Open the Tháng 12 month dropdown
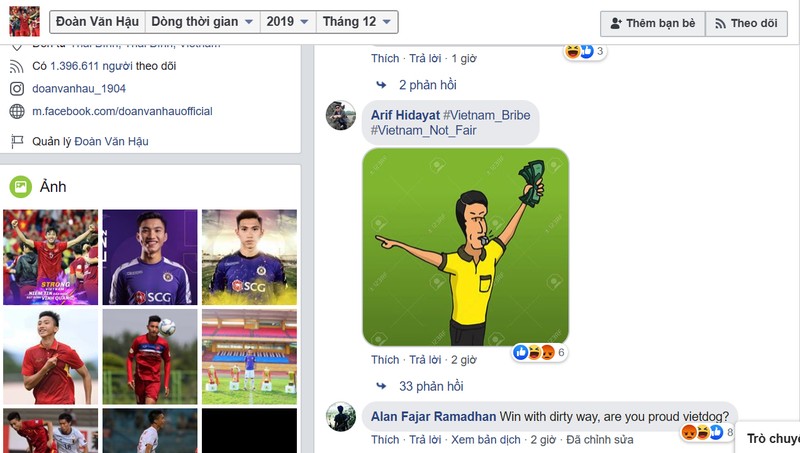 (357, 22)
